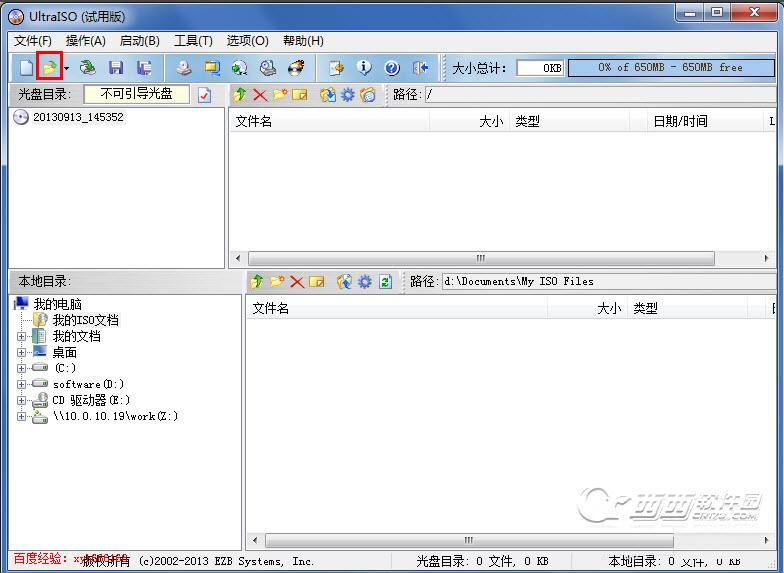
Task: Sort disc file list by 文件名 column
Action: click(329, 121)
